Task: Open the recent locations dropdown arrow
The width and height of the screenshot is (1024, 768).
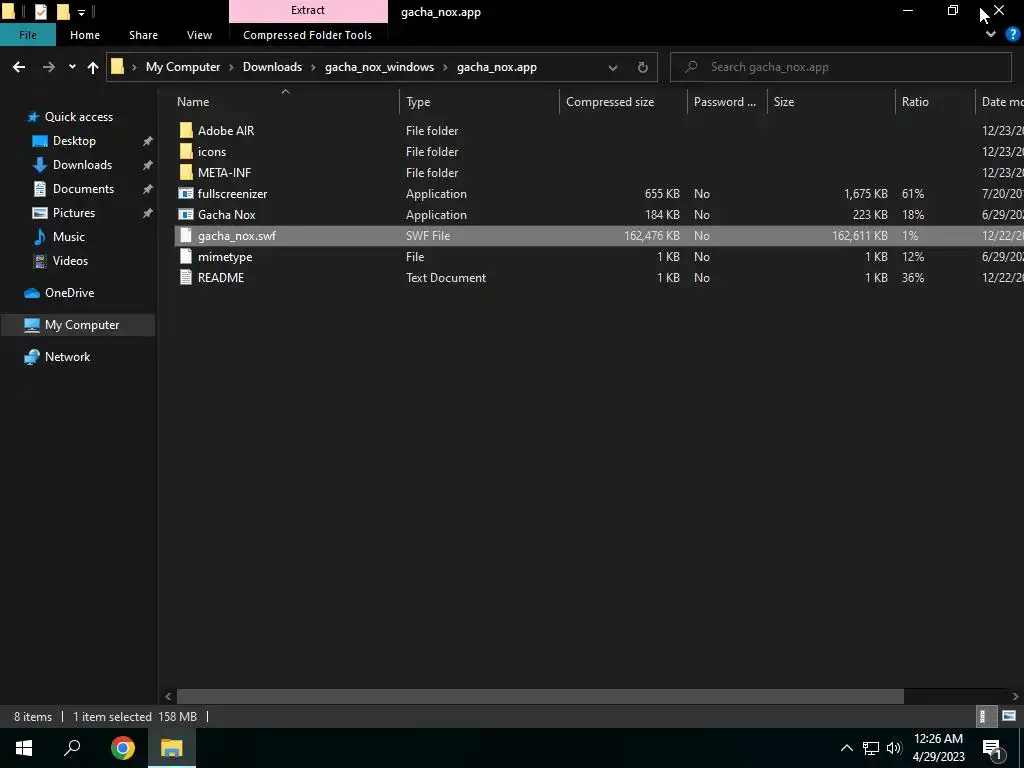Action: pyautogui.click(x=72, y=67)
